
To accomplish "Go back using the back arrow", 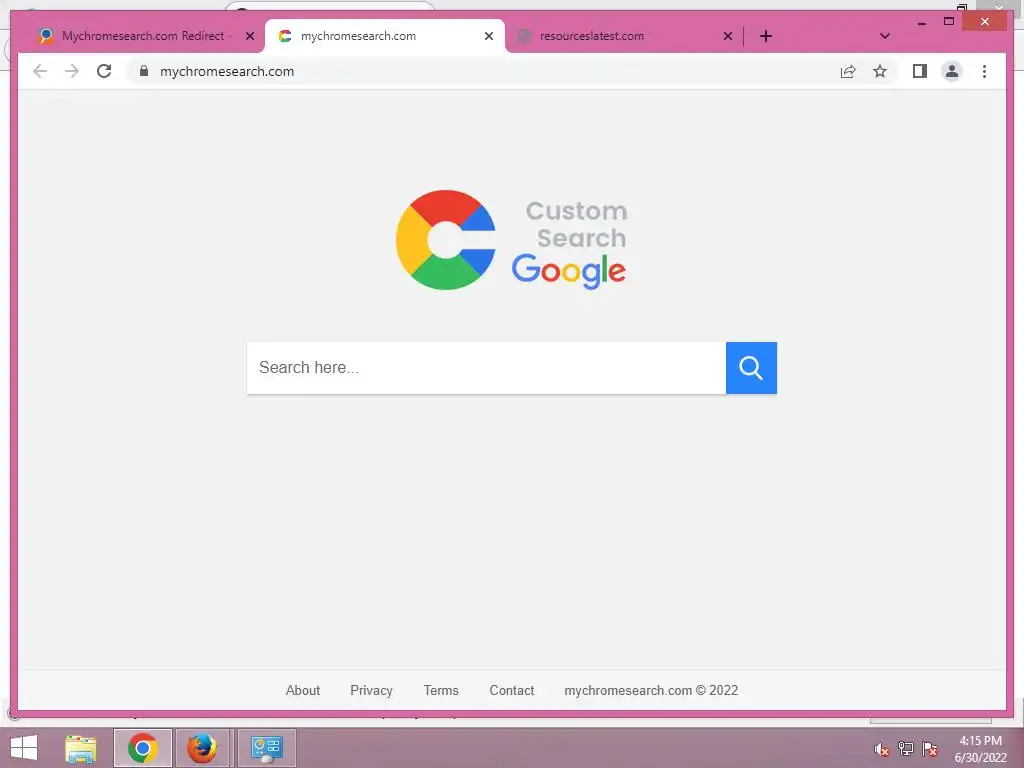I will [x=40, y=71].
